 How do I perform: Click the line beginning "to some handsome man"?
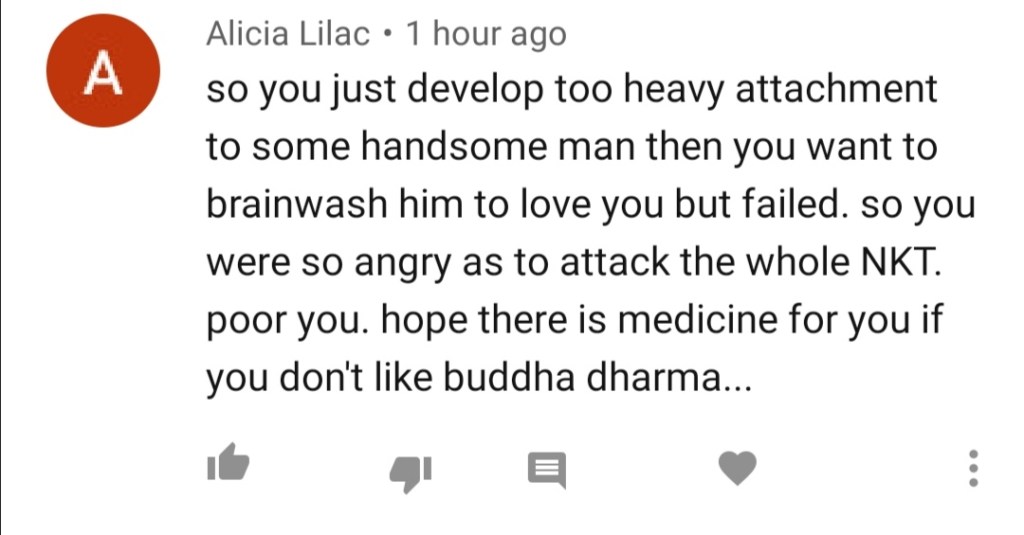coord(572,148)
